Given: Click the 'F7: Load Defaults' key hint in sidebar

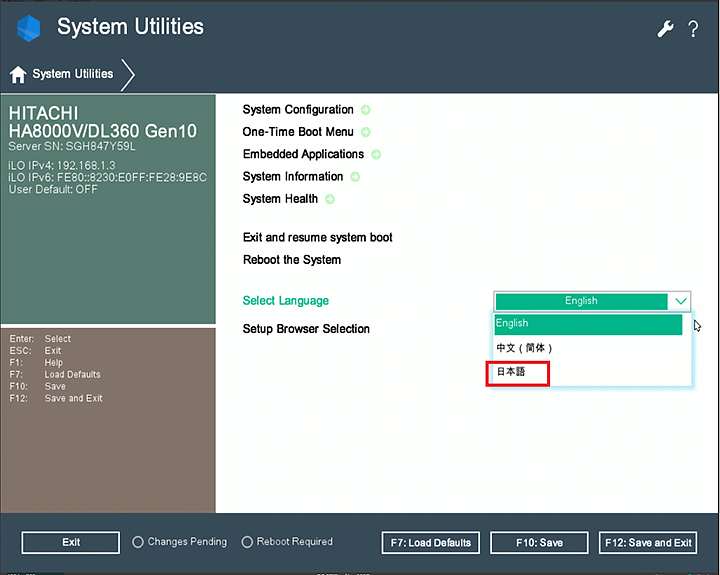Looking at the screenshot, I should tap(55, 375).
